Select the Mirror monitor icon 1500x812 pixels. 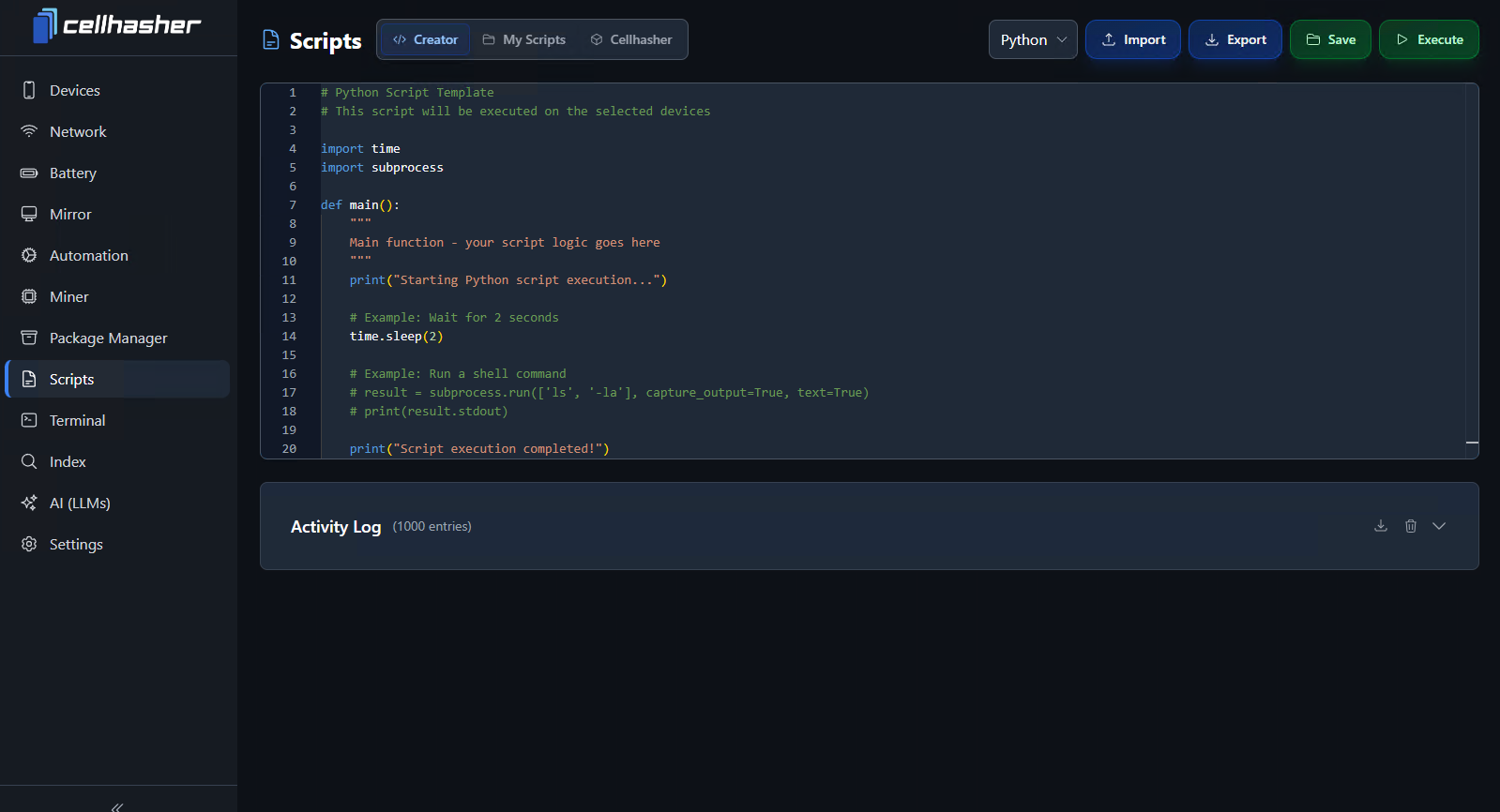[x=29, y=214]
